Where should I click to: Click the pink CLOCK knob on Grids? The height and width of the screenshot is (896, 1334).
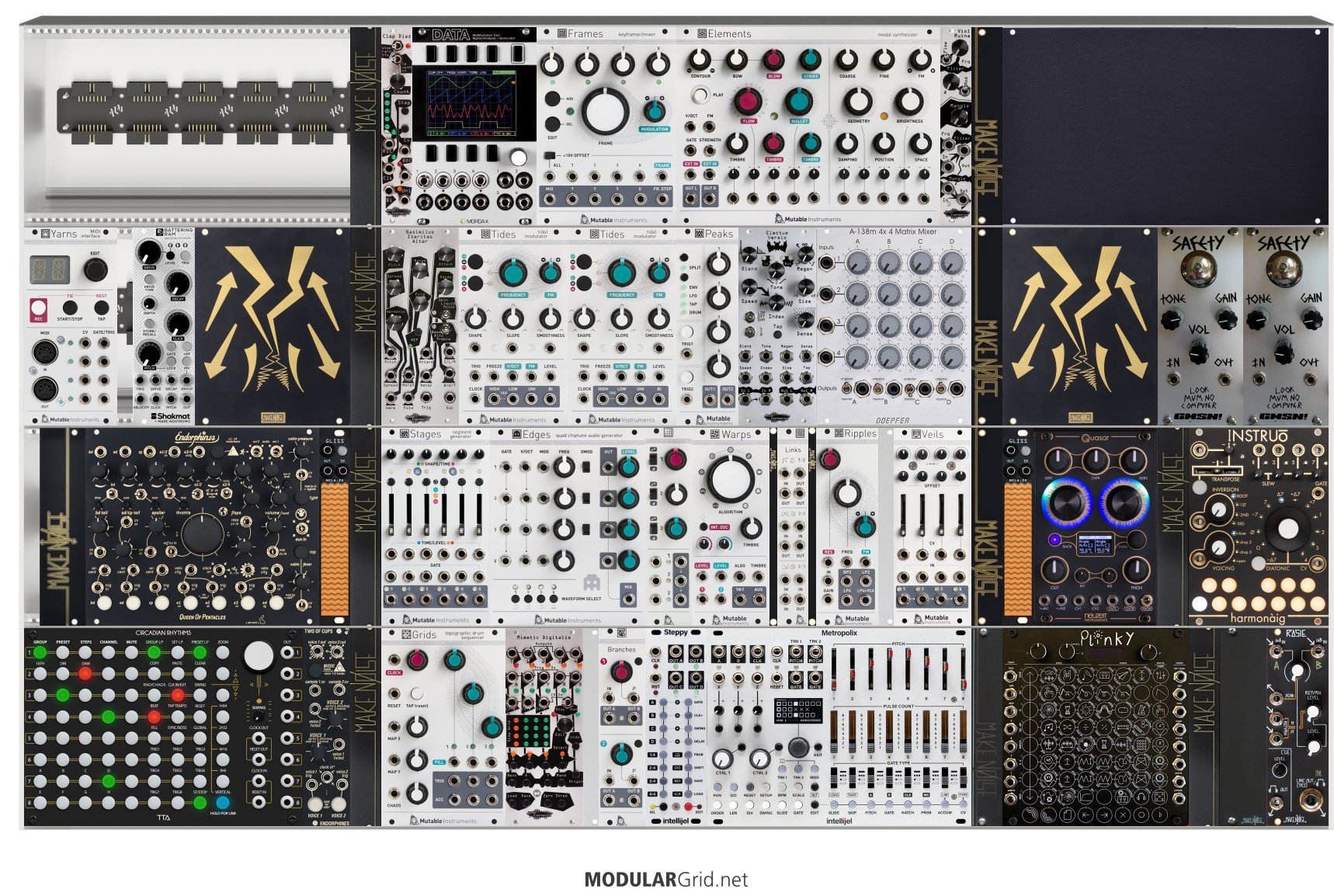click(x=417, y=661)
